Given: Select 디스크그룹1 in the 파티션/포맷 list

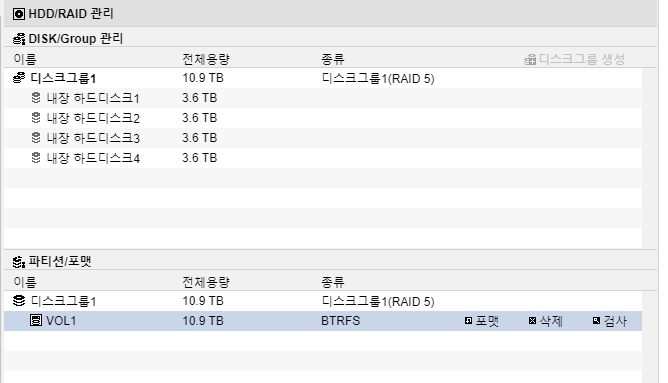Looking at the screenshot, I should click(x=323, y=301).
